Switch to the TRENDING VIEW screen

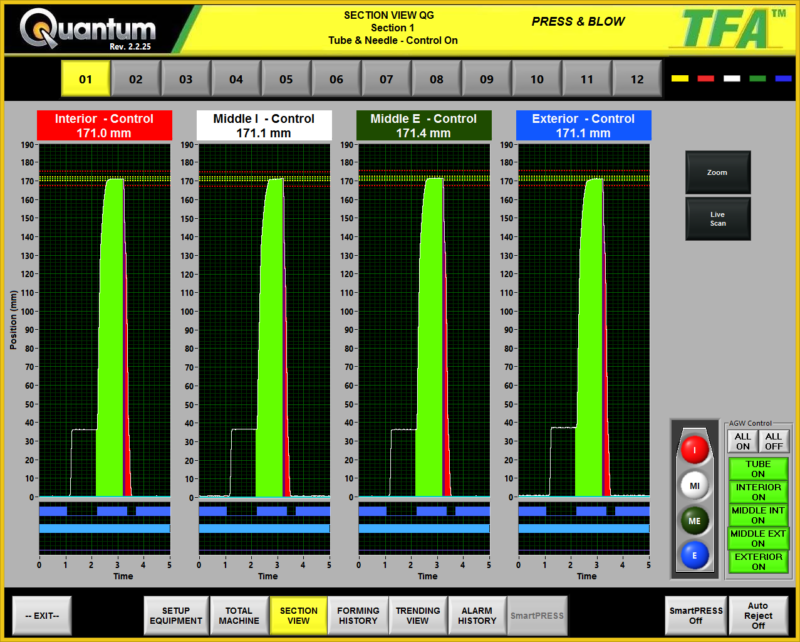click(418, 615)
